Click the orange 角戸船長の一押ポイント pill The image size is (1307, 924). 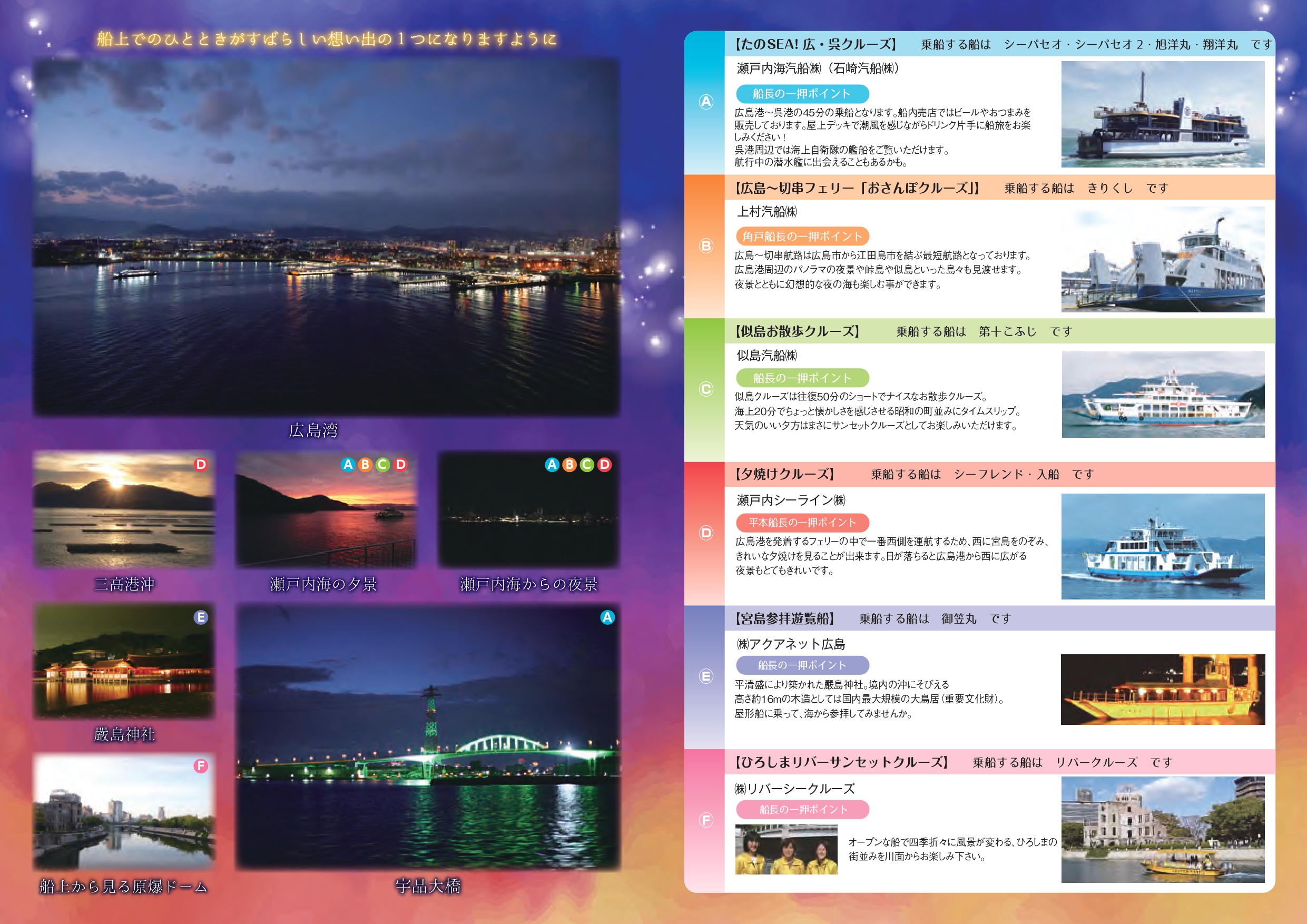coord(802,236)
